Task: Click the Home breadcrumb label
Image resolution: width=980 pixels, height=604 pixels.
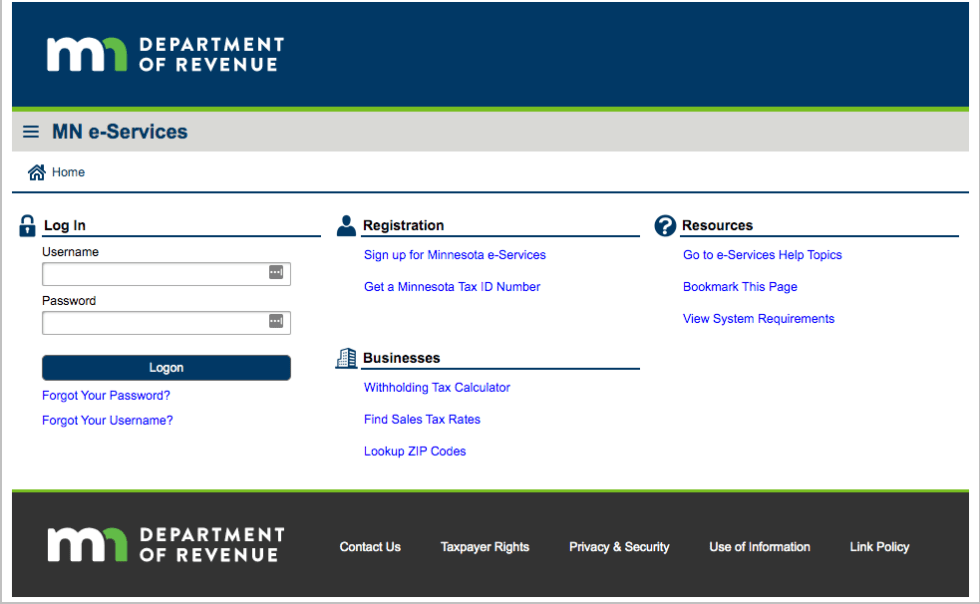Action: point(67,172)
